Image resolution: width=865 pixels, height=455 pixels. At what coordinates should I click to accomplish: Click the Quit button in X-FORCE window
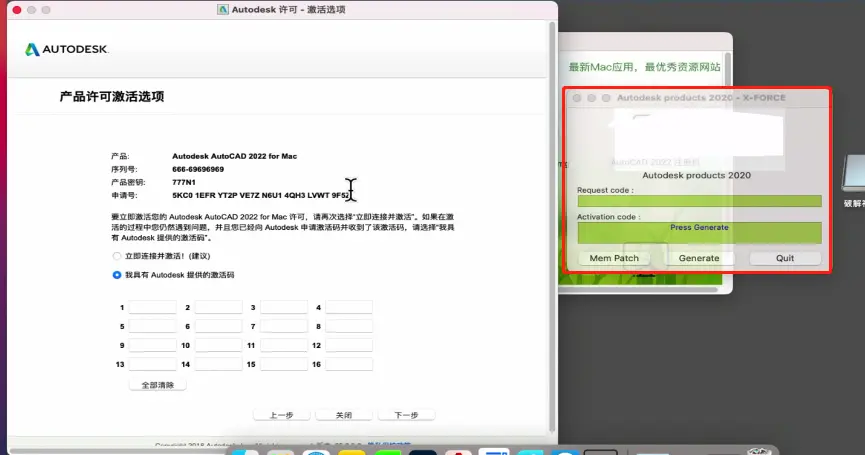785,258
